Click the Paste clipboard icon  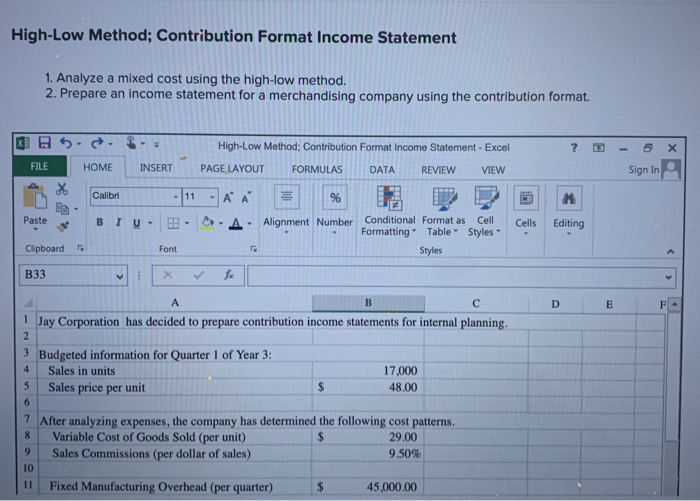click(x=35, y=197)
